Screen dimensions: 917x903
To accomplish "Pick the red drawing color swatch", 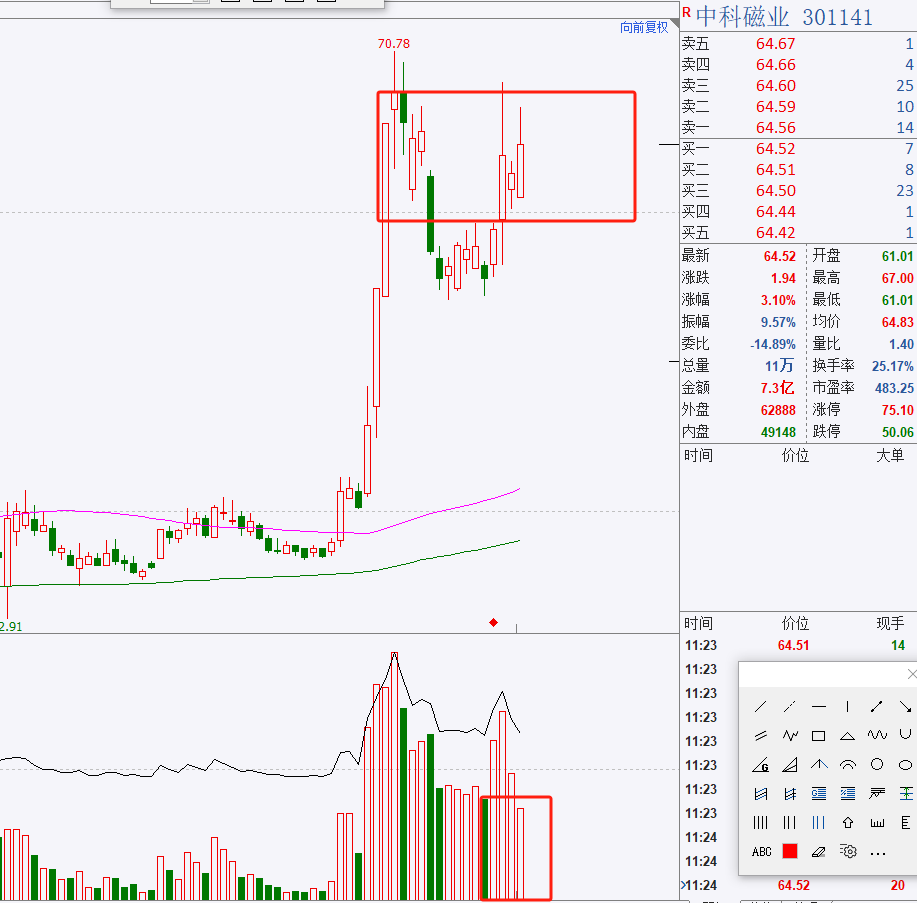I will click(790, 852).
